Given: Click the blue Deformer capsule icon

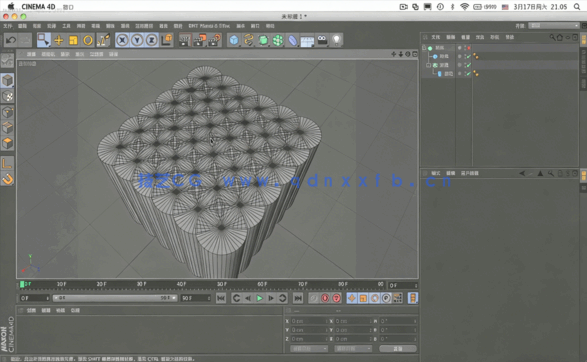Looking at the screenshot, I should coord(292,40).
